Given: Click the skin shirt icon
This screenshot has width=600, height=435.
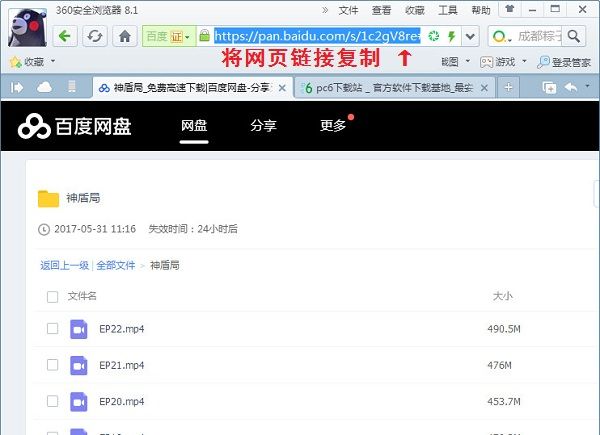Looking at the screenshot, I should (x=510, y=9).
